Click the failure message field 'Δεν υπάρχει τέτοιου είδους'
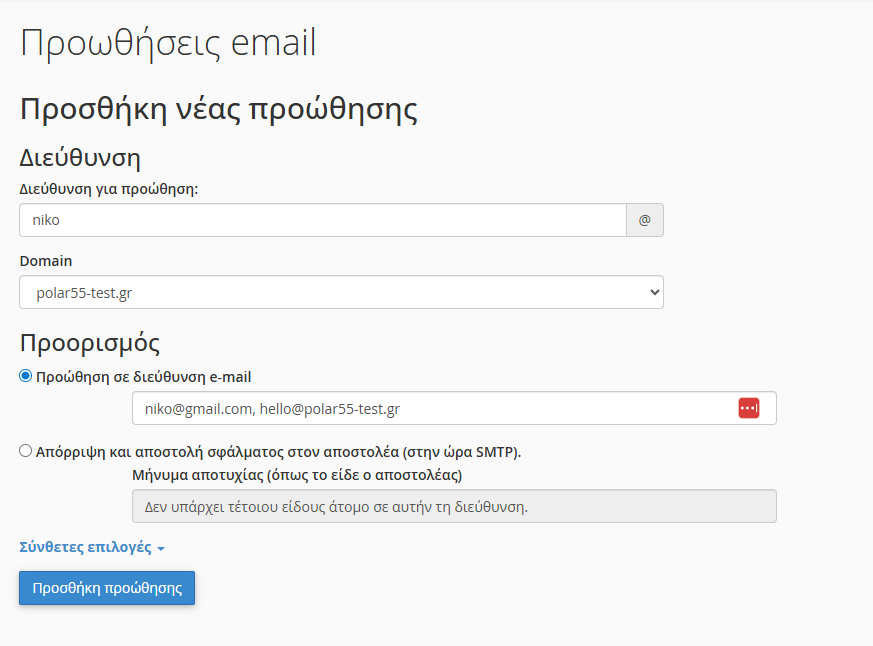This screenshot has width=873, height=646. (x=454, y=506)
